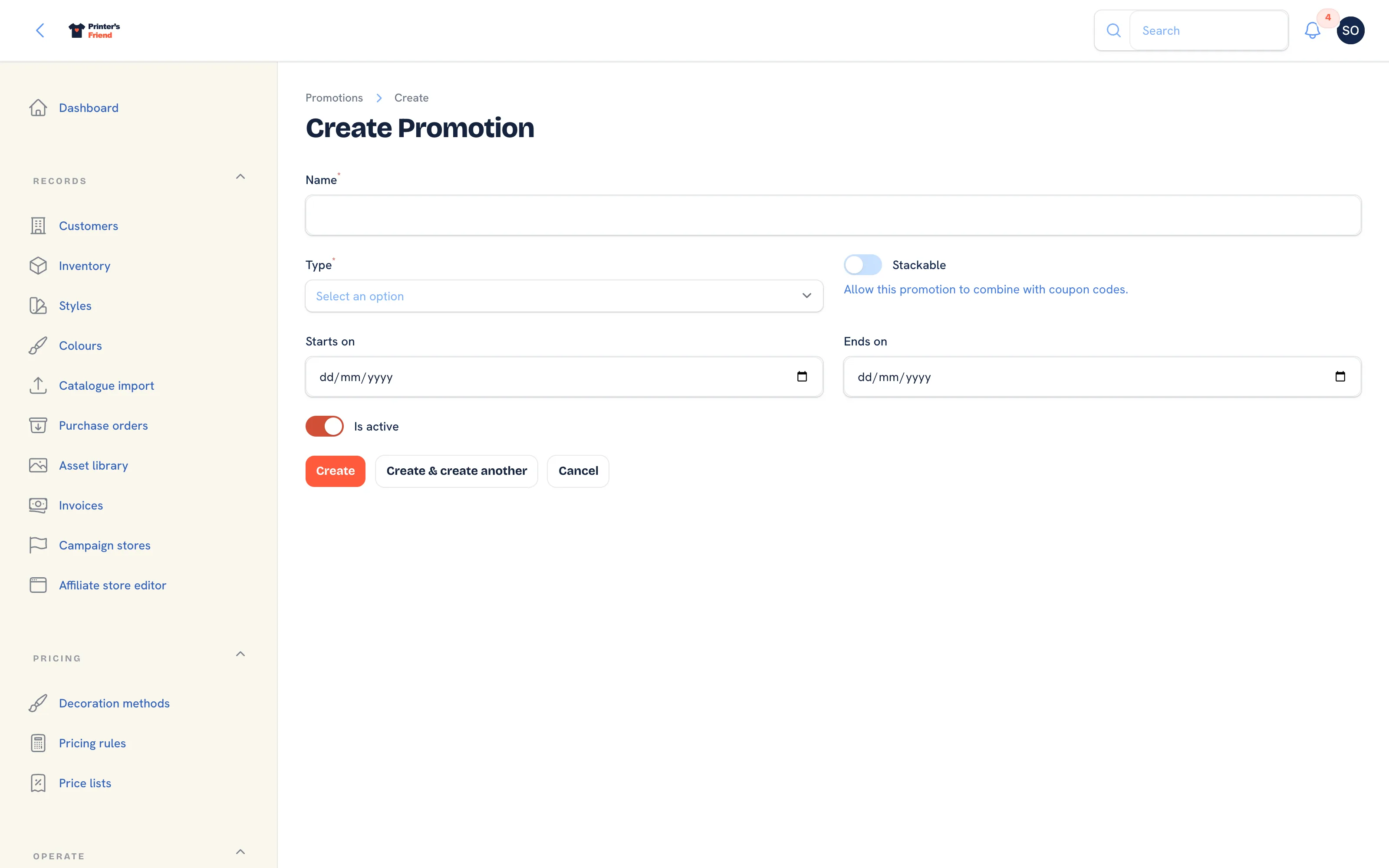Open the notifications bell
The height and width of the screenshot is (868, 1389).
pos(1312,30)
